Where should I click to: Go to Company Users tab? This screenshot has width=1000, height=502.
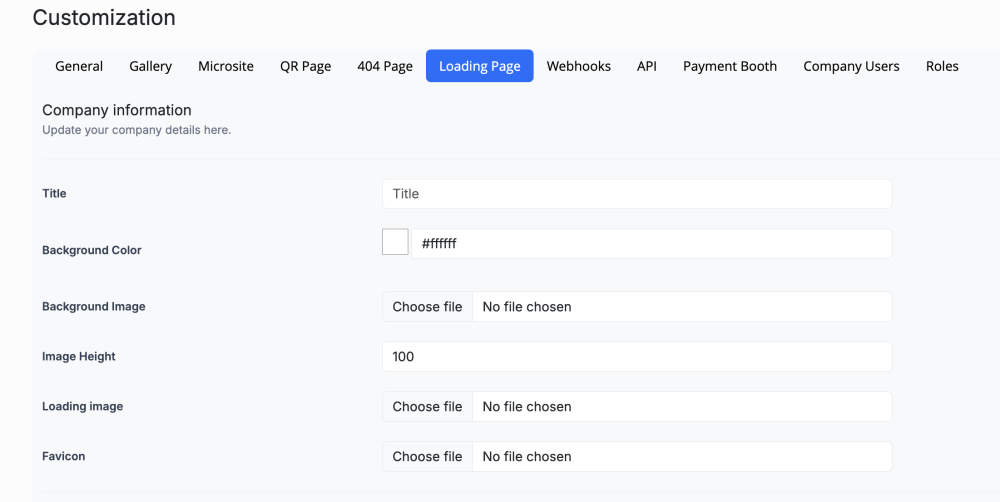(x=851, y=66)
